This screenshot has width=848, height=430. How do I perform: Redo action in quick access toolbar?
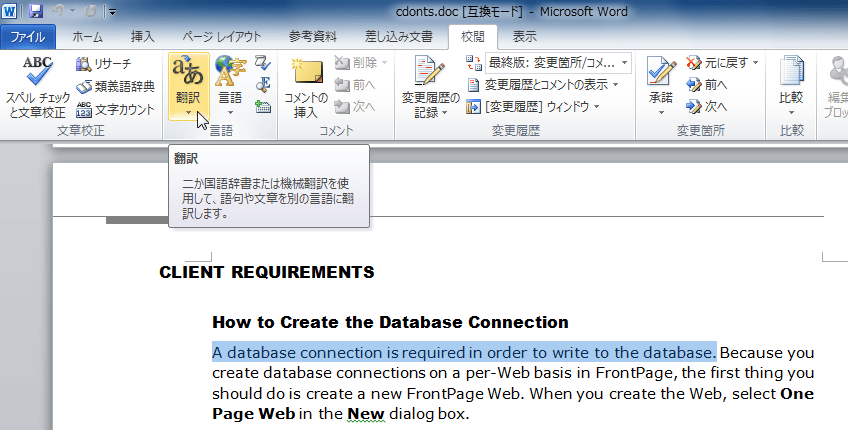(90, 11)
